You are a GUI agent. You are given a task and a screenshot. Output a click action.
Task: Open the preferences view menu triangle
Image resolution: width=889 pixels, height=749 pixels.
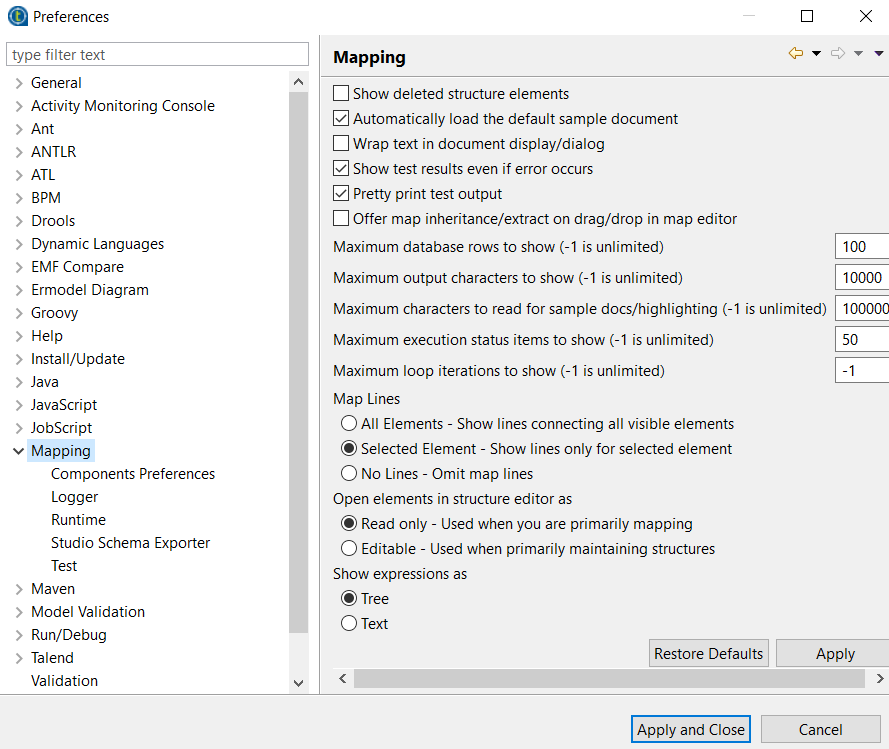(x=879, y=54)
